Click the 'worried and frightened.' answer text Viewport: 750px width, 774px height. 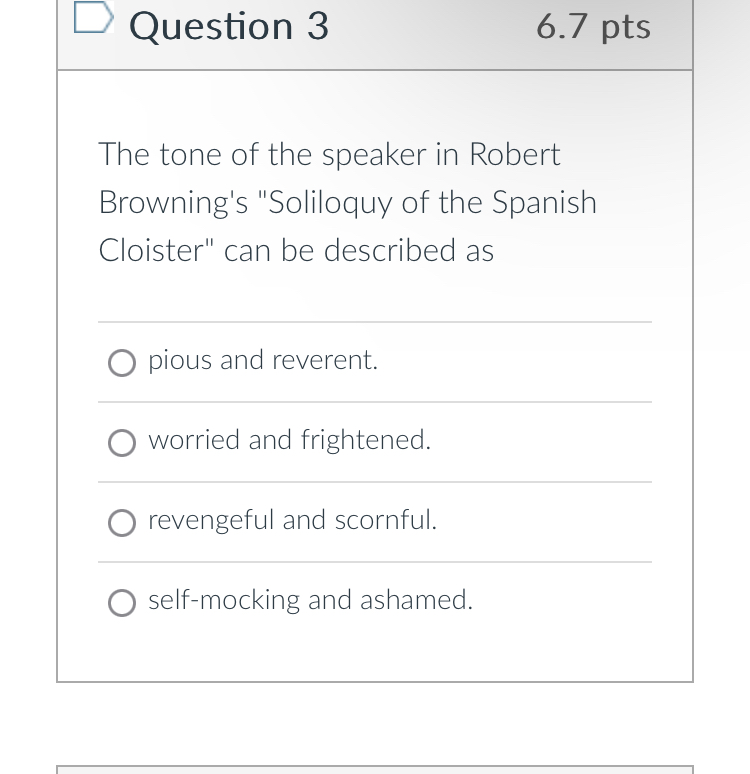pyautogui.click(x=290, y=440)
